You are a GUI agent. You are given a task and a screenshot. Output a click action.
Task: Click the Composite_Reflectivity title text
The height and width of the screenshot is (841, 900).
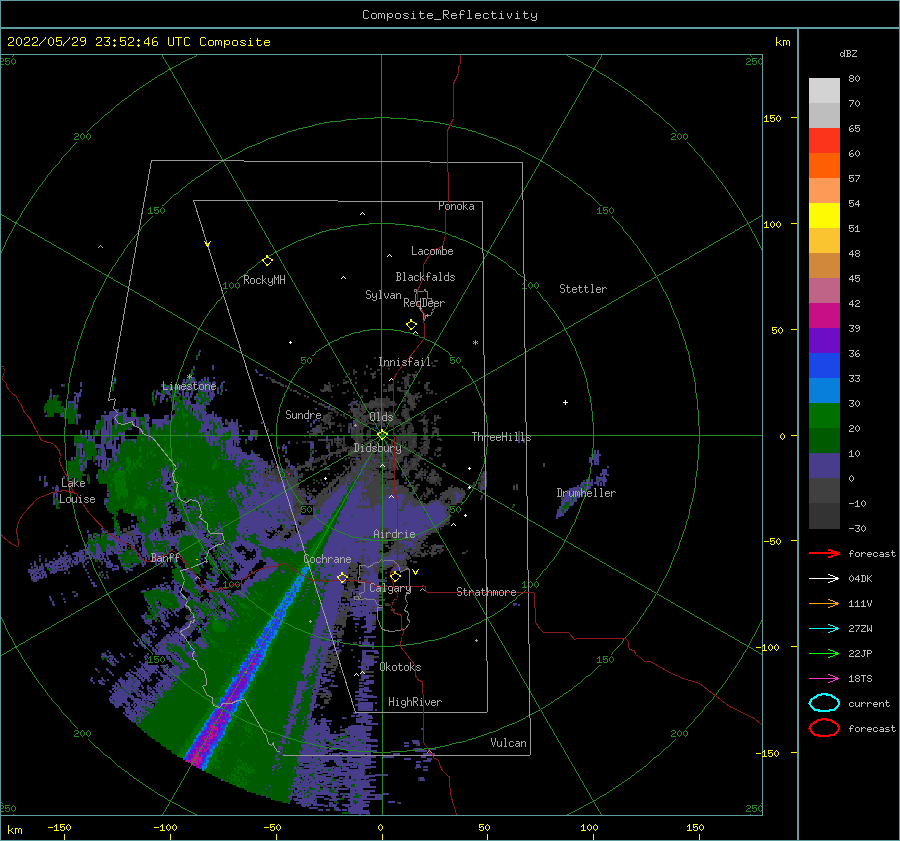click(449, 15)
